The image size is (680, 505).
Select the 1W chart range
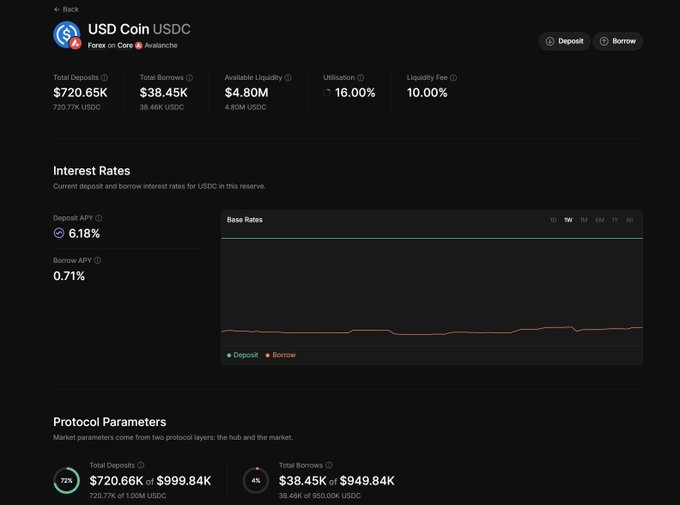coord(568,220)
